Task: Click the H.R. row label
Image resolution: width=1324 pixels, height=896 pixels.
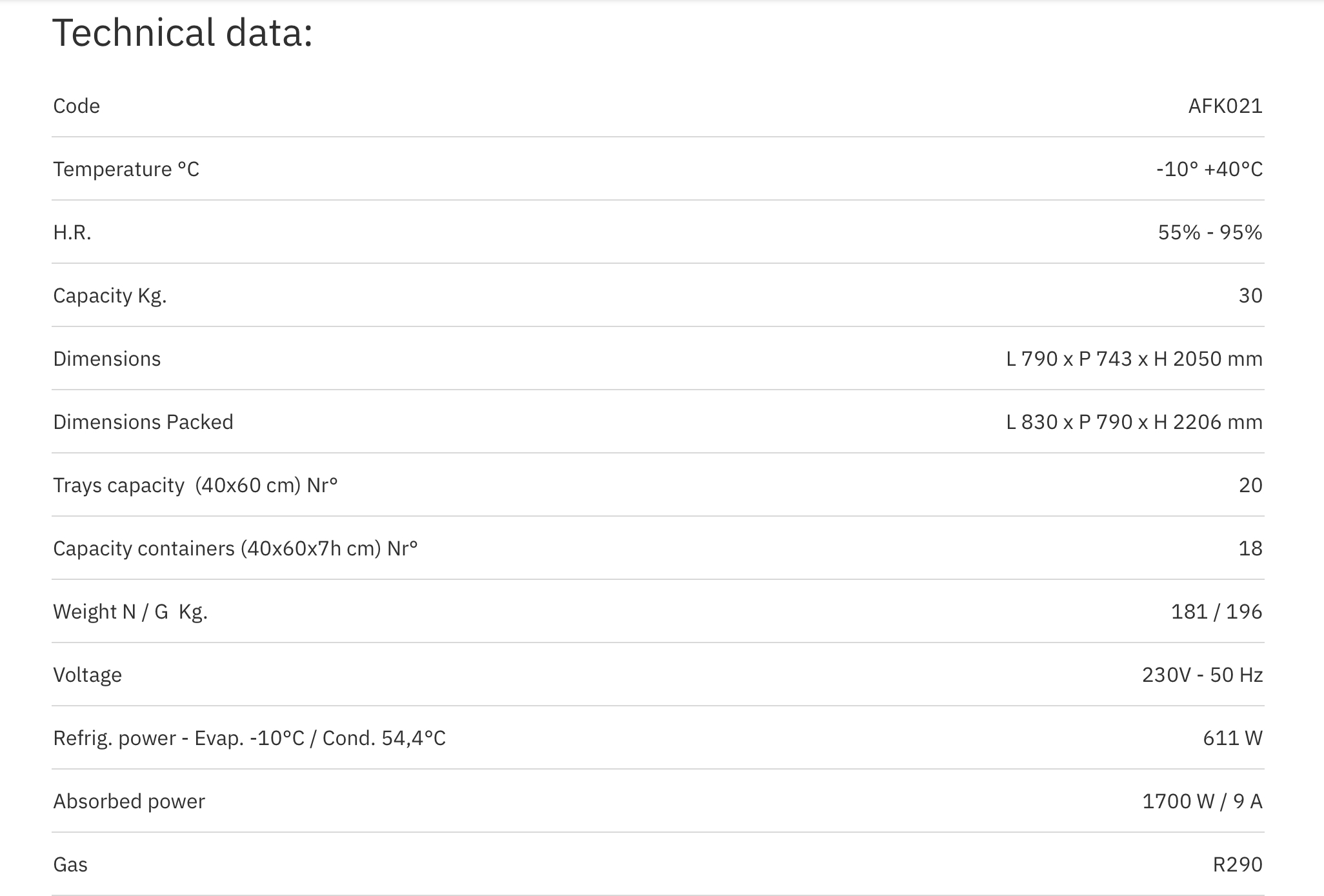Action: click(72, 232)
